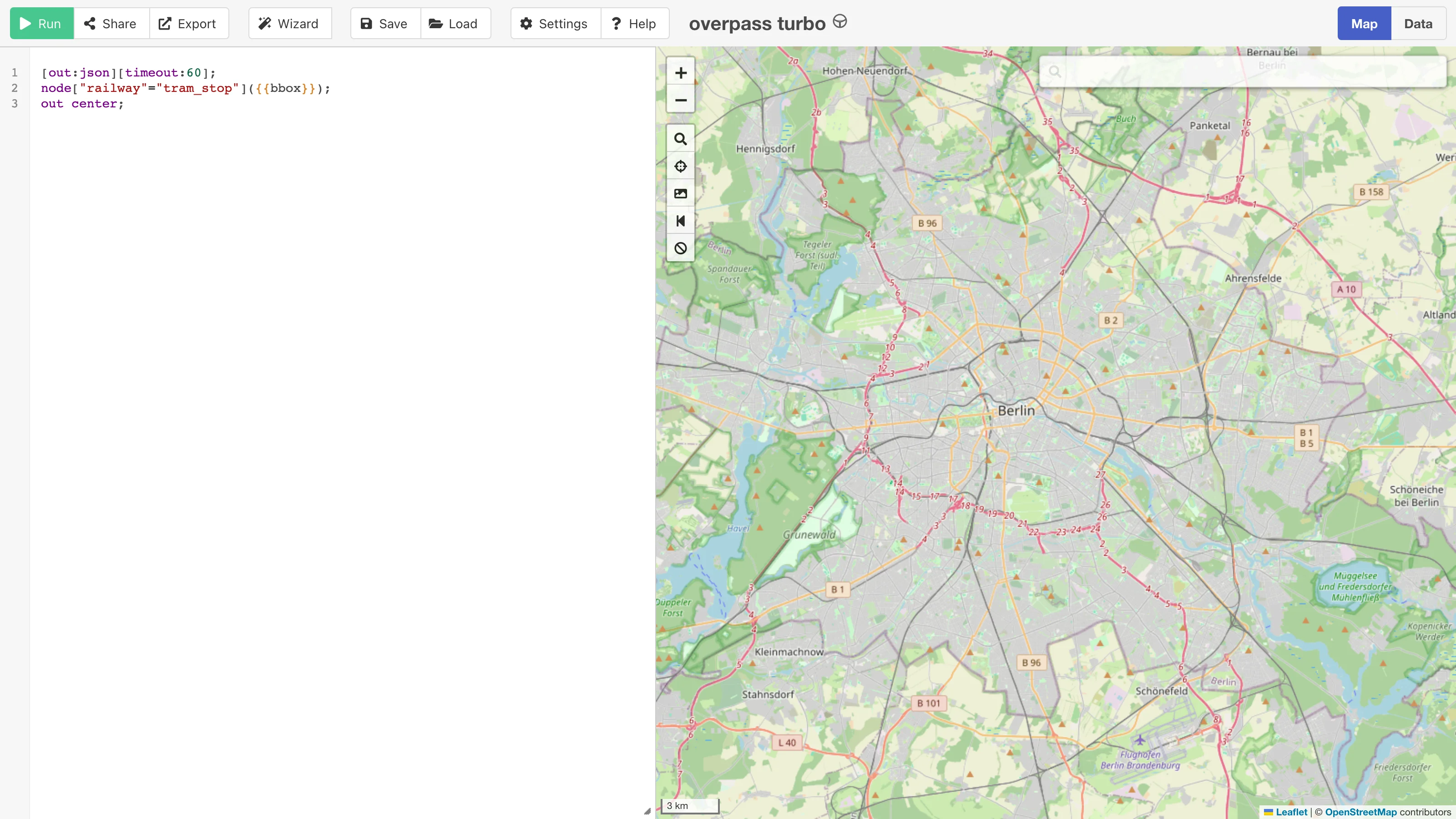Click the L 40 road shield
This screenshot has width=1456, height=819.
(x=787, y=743)
